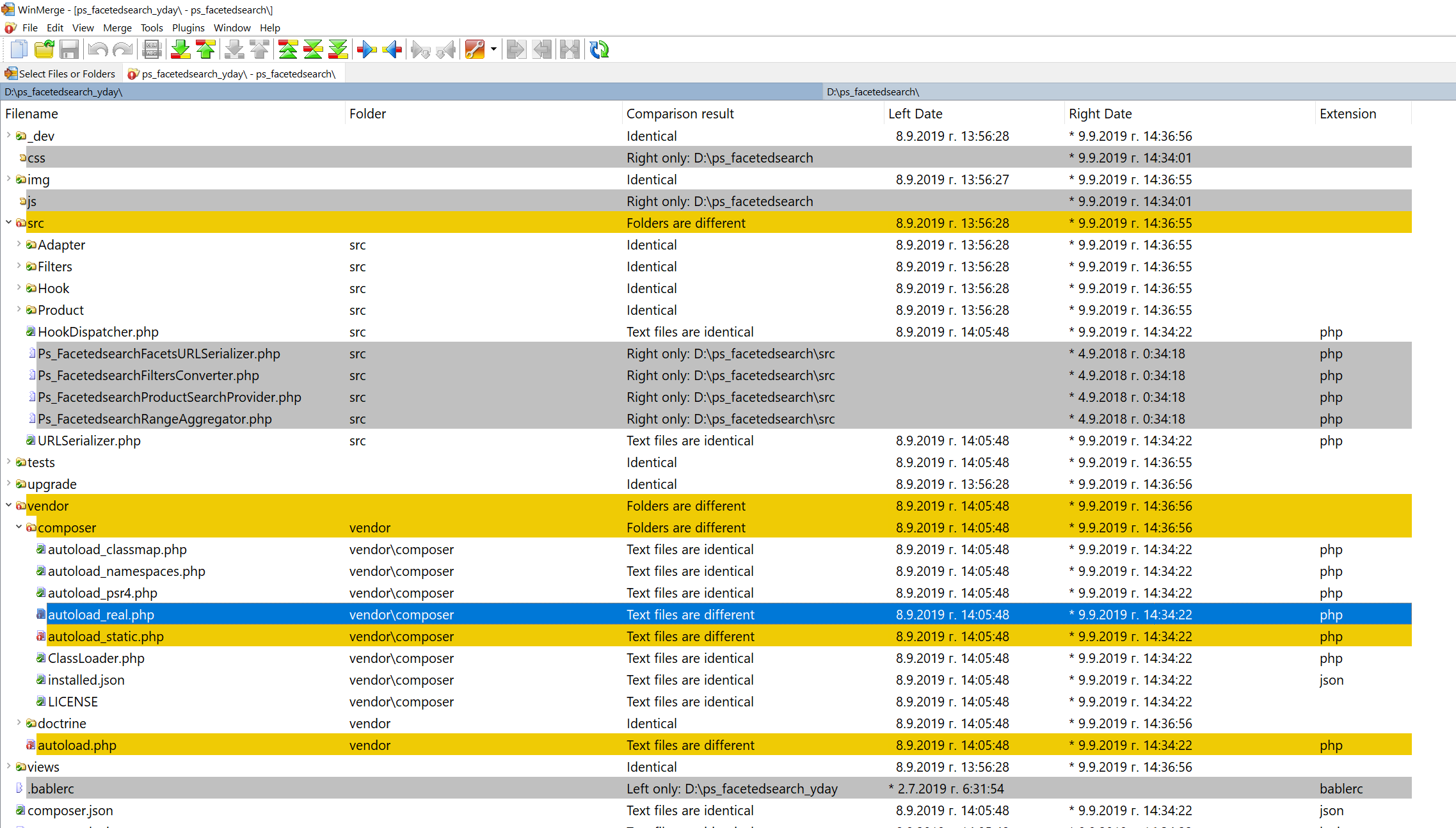Go to previous difference with green up arrow

point(206,49)
